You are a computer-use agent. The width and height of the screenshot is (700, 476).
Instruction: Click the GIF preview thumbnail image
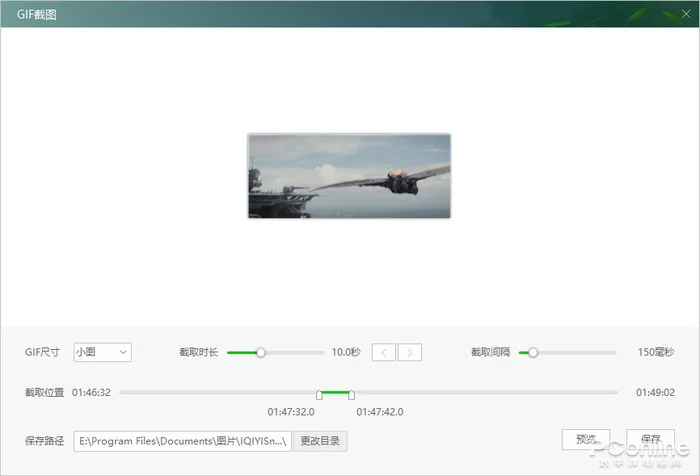click(x=349, y=176)
